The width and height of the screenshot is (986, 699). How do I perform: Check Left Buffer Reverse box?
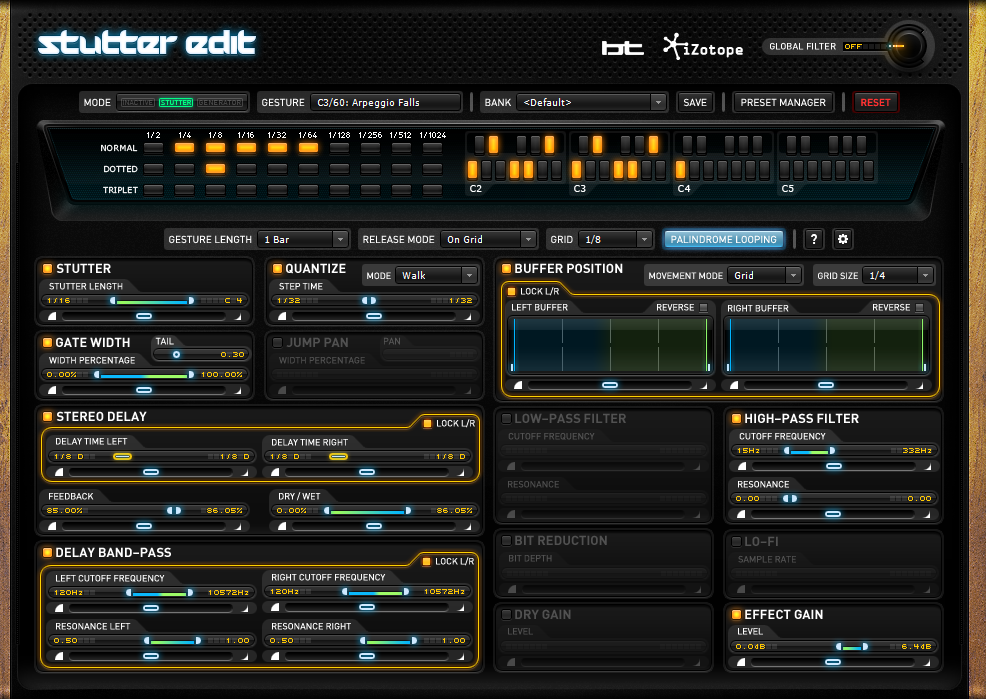(x=704, y=307)
